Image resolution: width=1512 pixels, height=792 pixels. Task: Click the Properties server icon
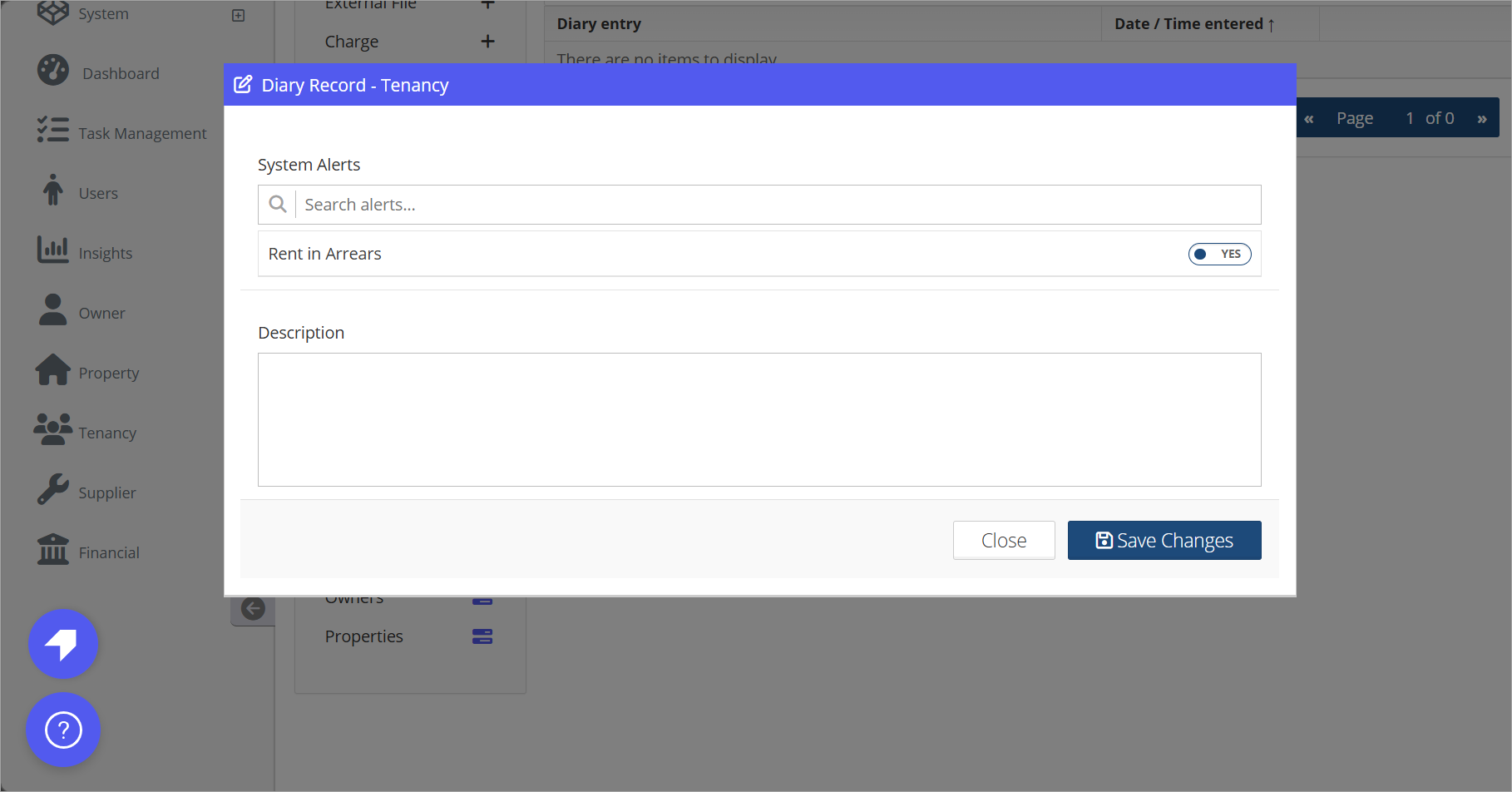click(x=482, y=636)
